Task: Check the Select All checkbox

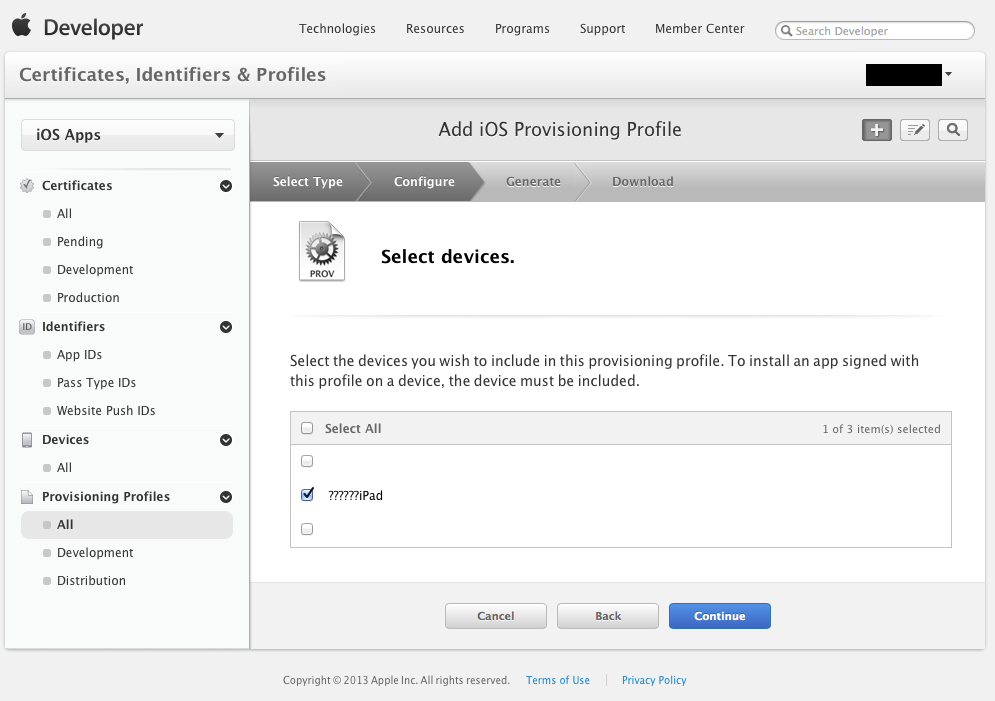Action: pos(307,428)
